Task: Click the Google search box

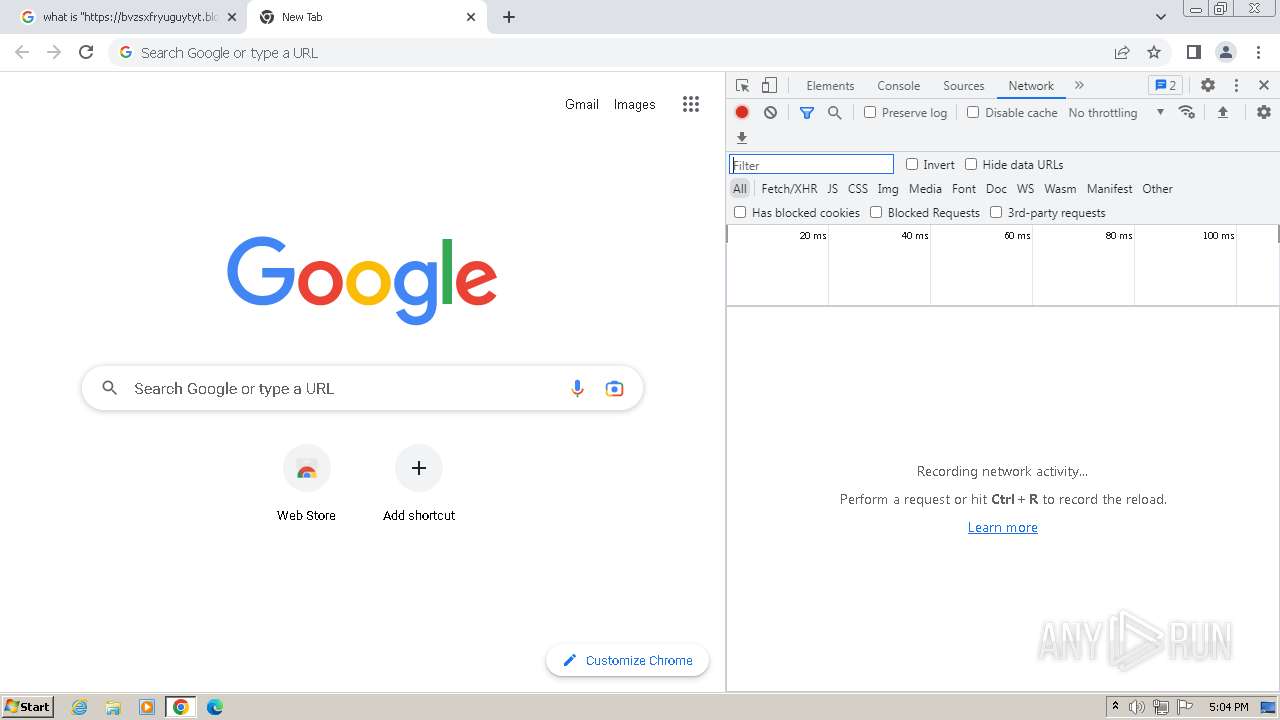Action: pyautogui.click(x=362, y=389)
